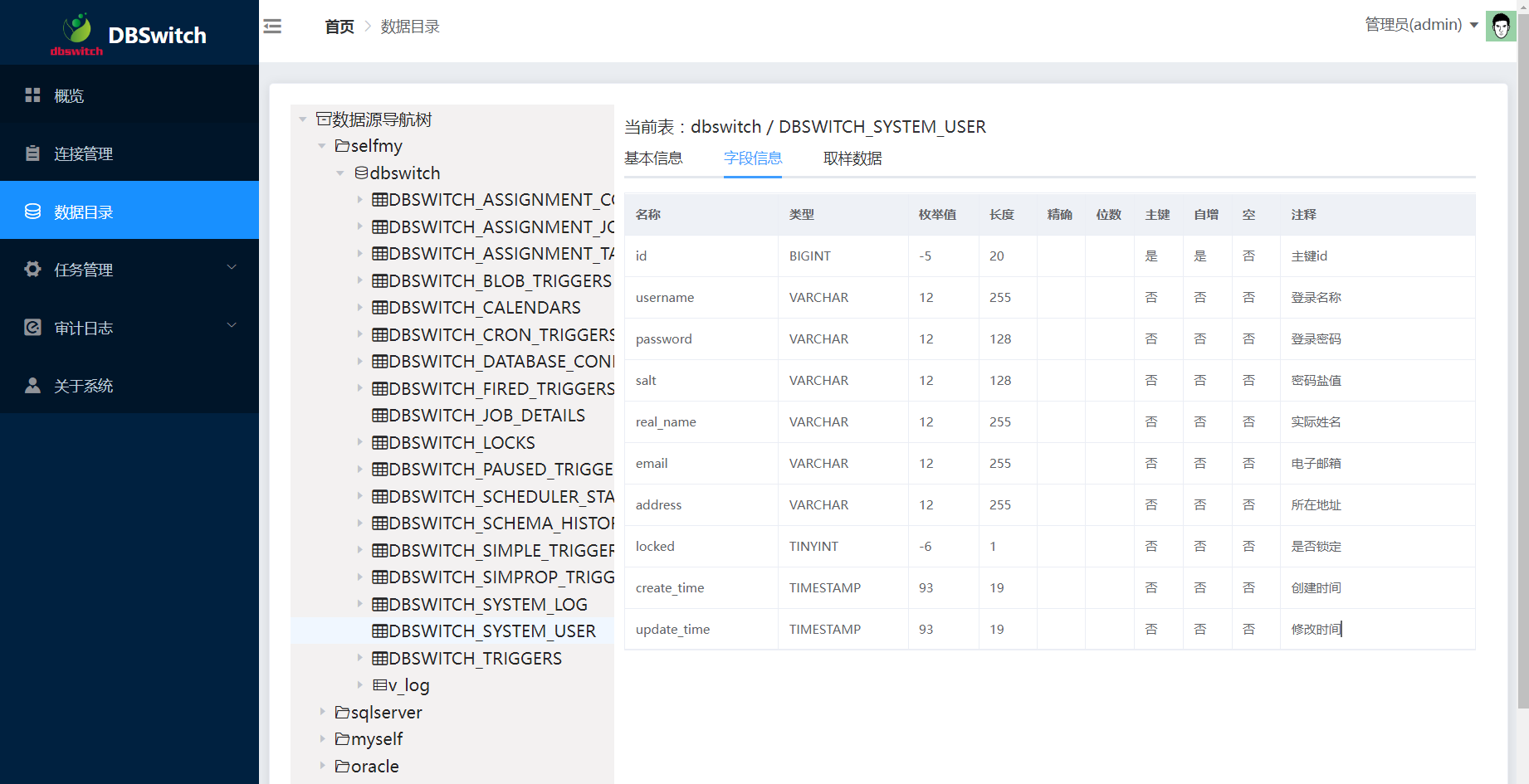Expand the sqlserver folder node
The image size is (1529, 784).
pyautogui.click(x=322, y=712)
